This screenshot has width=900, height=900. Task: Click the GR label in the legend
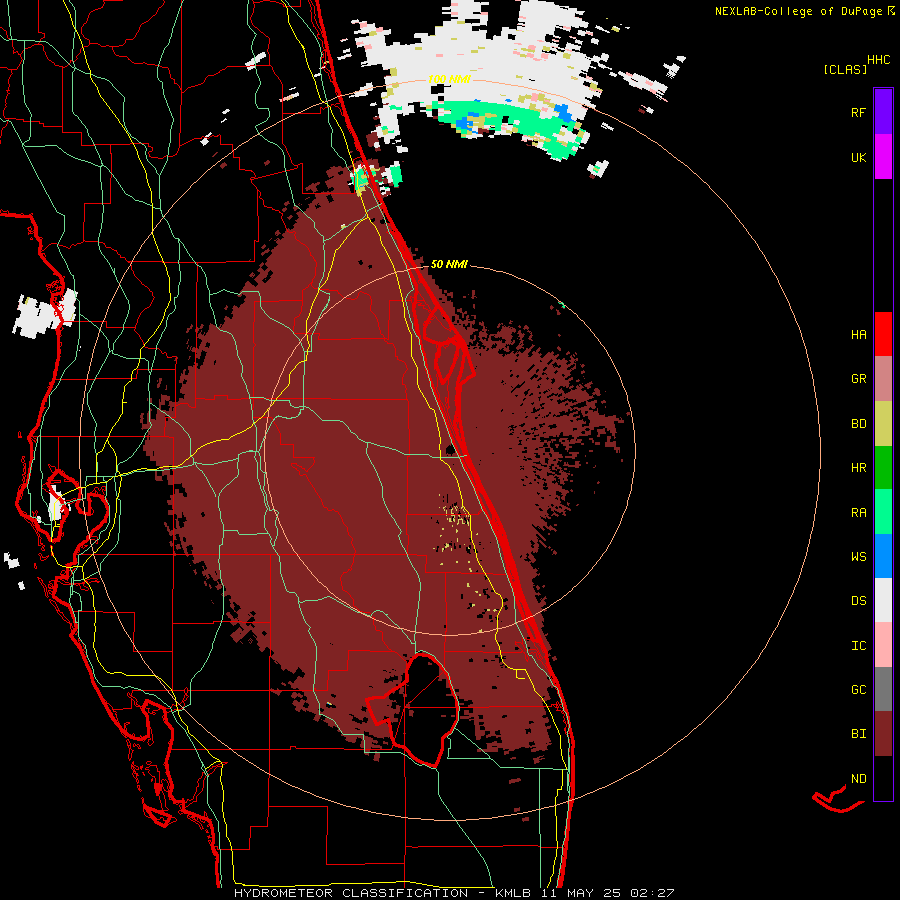tap(858, 379)
